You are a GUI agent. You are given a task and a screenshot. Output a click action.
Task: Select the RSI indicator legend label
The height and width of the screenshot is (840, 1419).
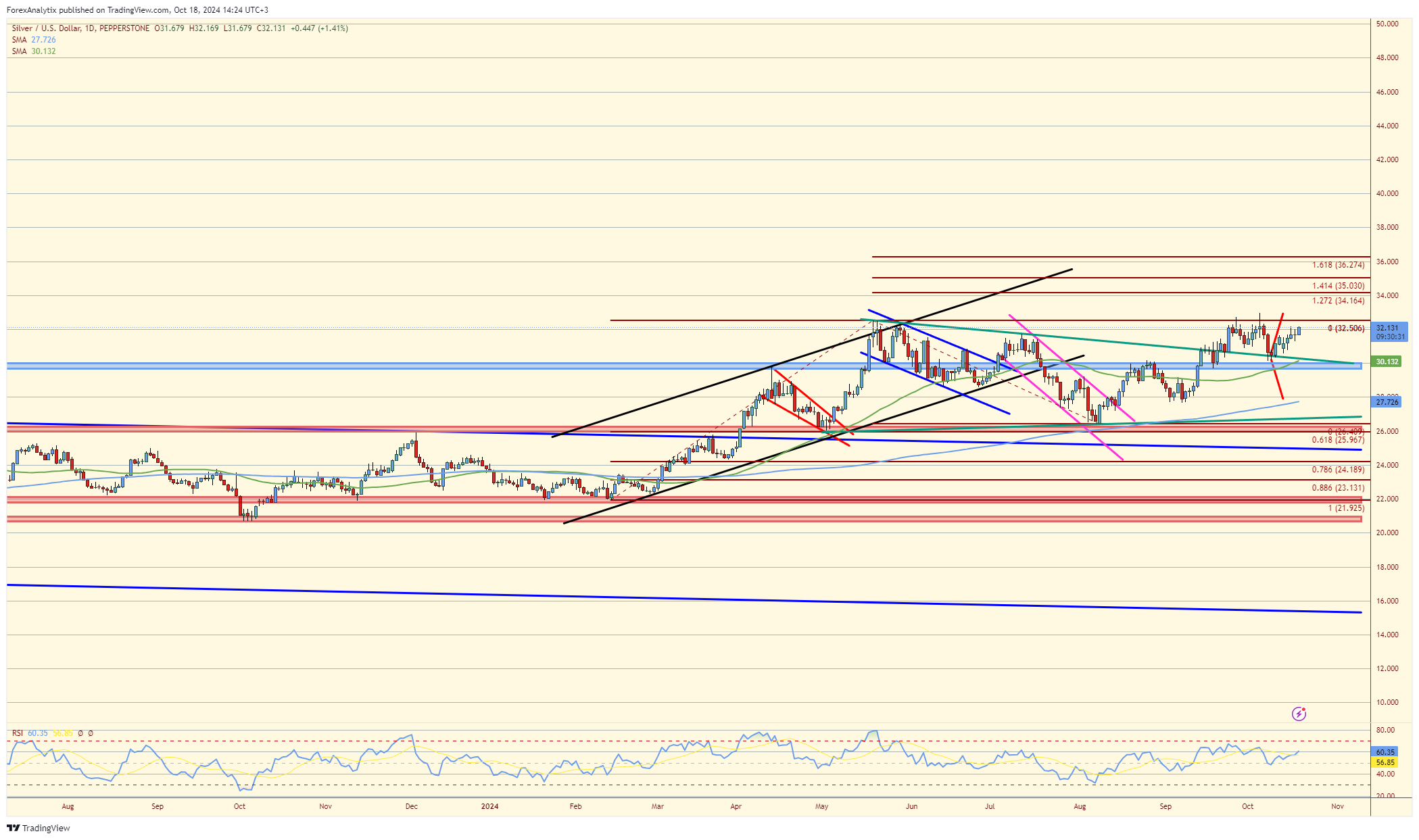(x=17, y=733)
